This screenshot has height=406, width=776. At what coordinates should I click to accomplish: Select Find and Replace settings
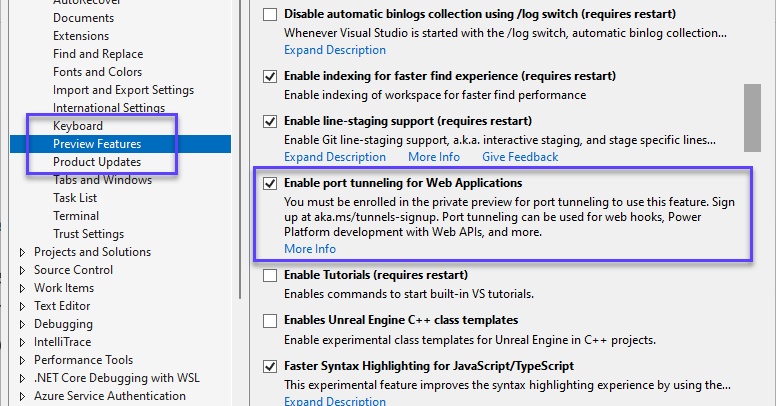click(98, 54)
